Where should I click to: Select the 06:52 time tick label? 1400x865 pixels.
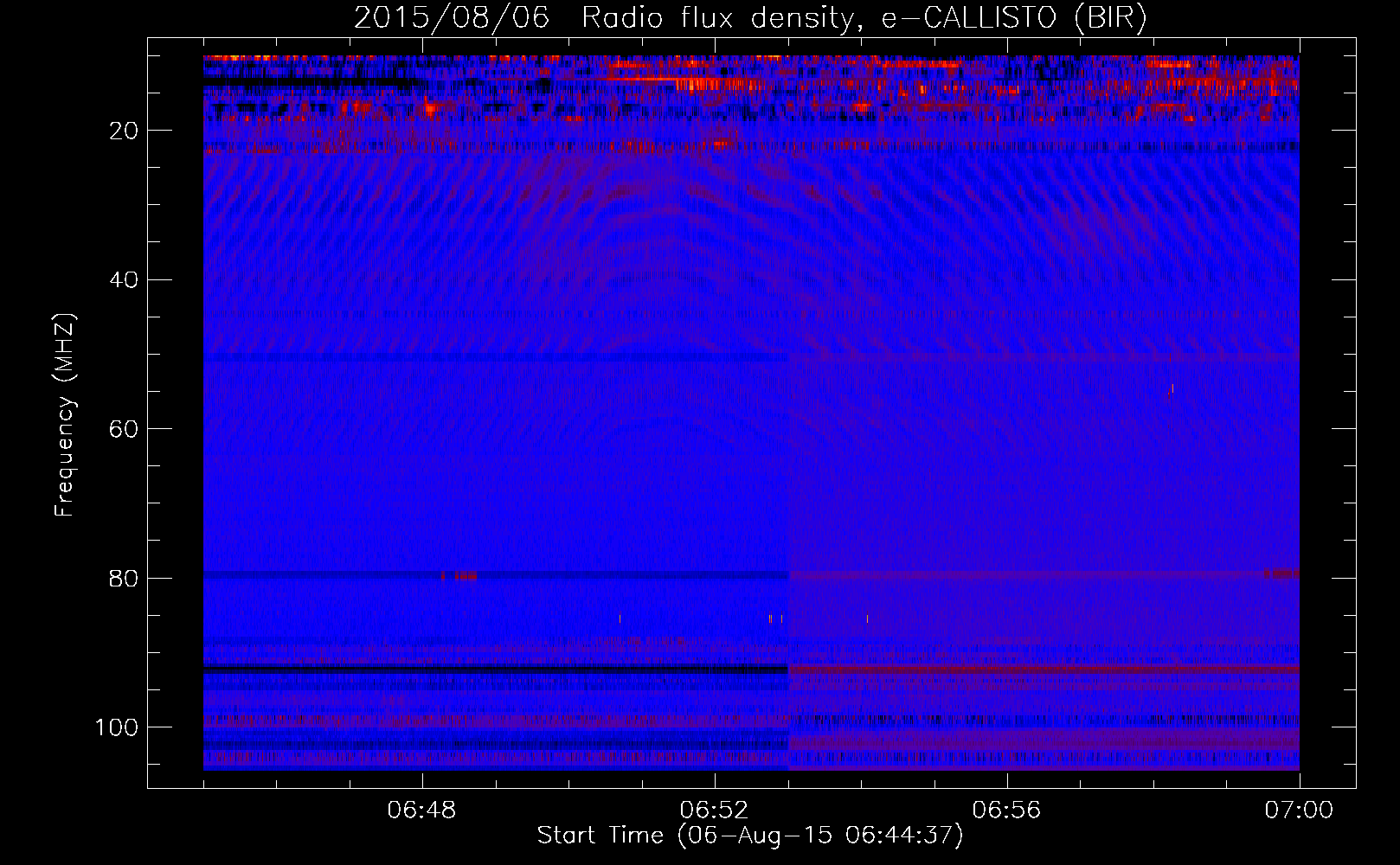click(x=715, y=811)
